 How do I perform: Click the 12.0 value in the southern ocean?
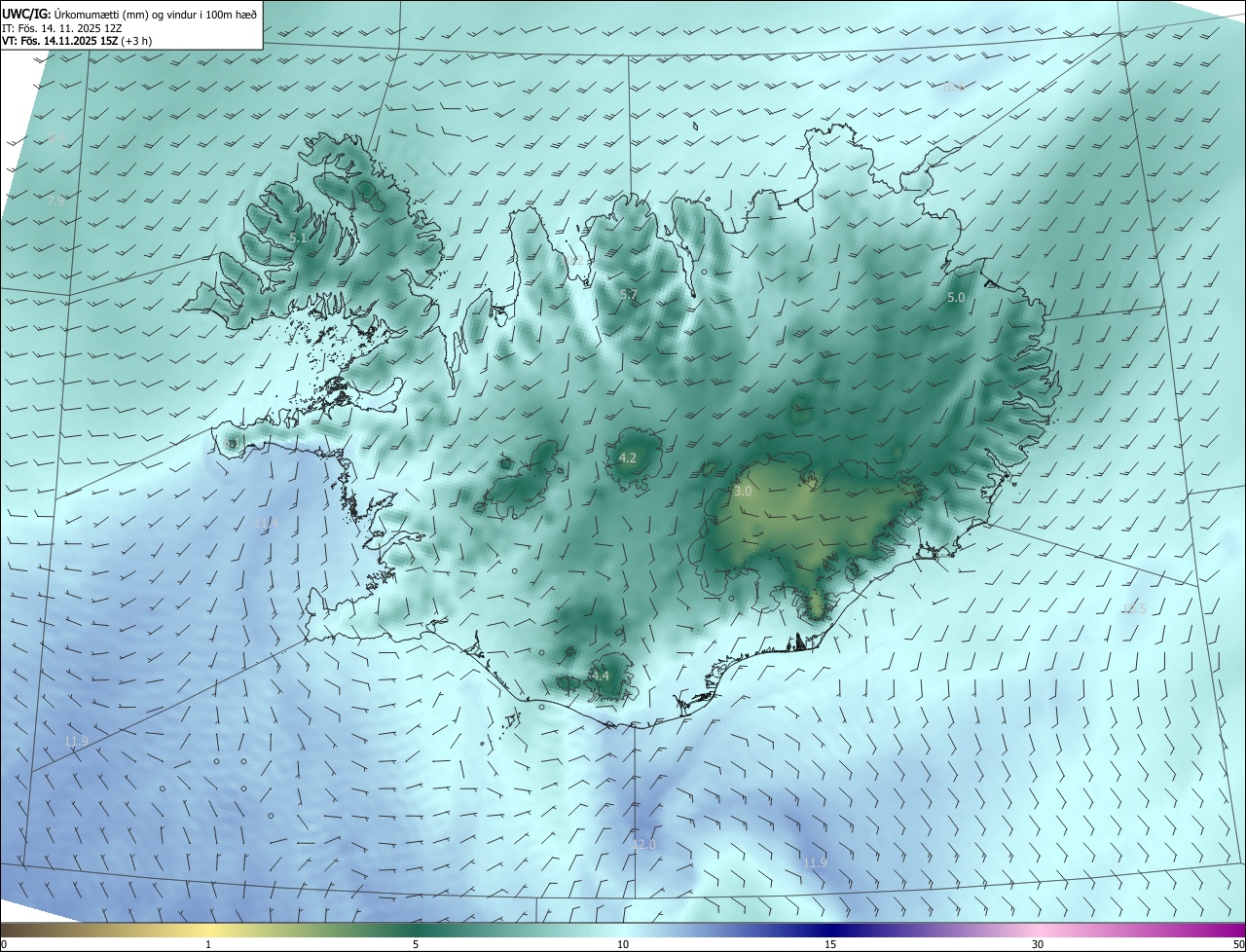click(x=644, y=844)
